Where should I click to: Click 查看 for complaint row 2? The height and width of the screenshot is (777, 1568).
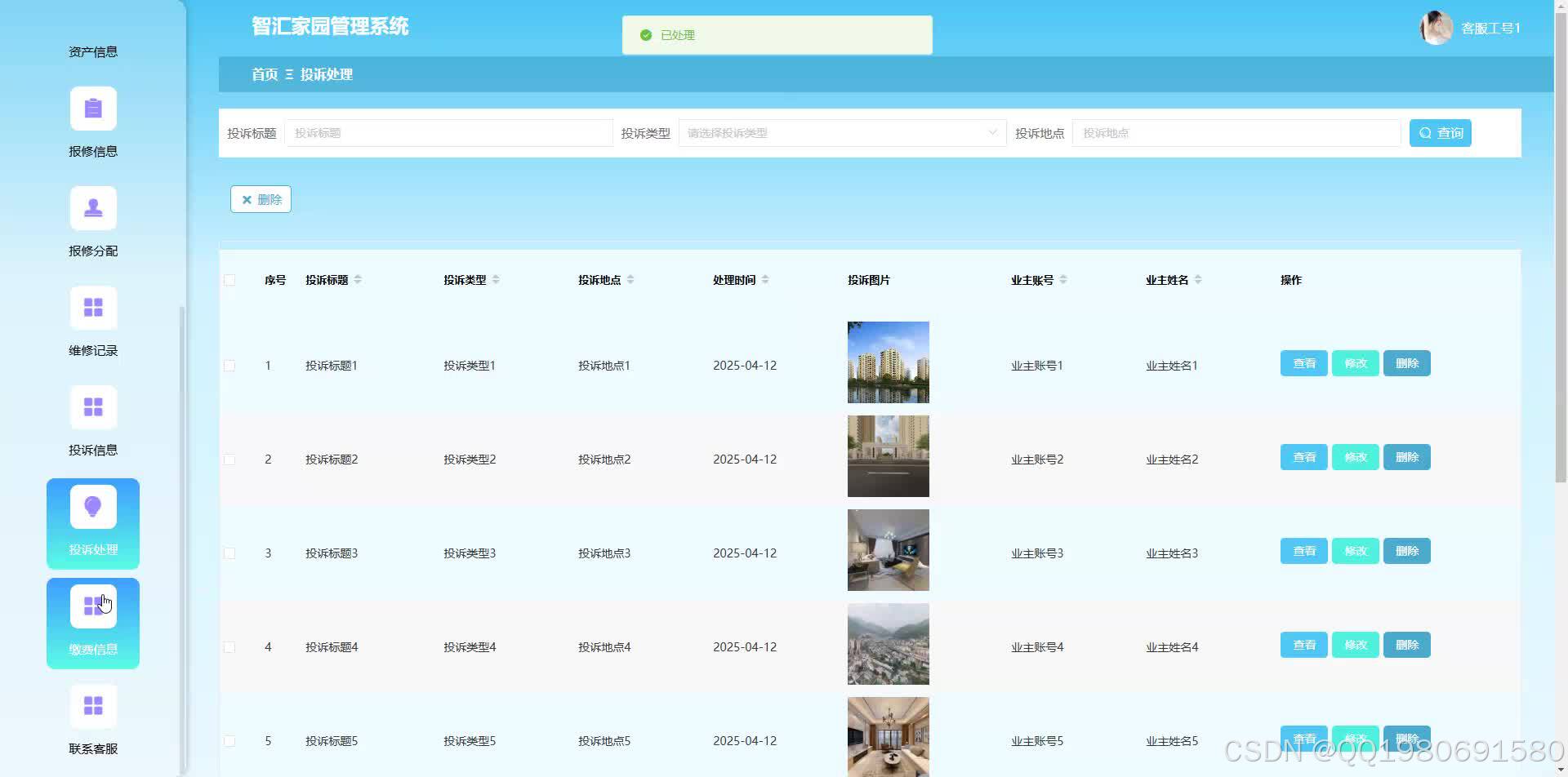1303,457
